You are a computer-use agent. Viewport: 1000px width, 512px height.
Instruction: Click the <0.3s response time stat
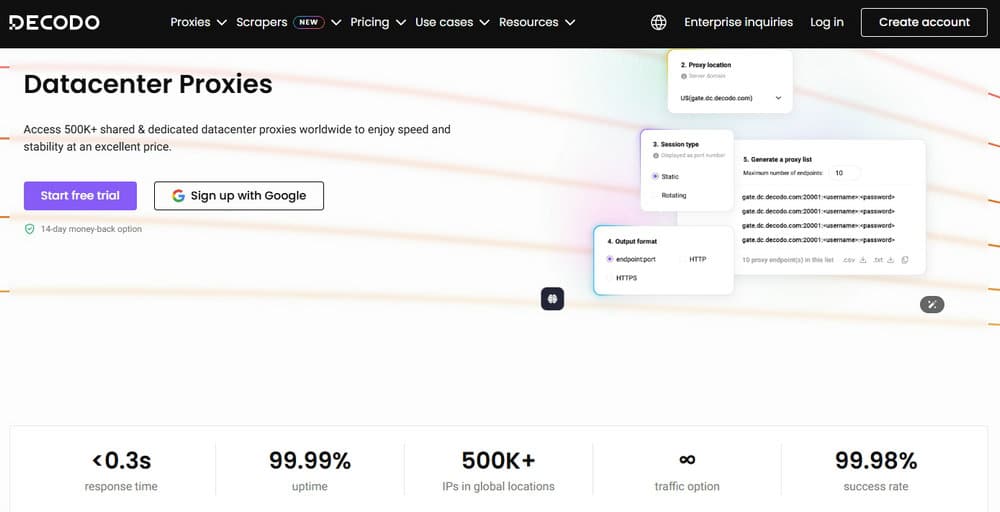tap(121, 471)
